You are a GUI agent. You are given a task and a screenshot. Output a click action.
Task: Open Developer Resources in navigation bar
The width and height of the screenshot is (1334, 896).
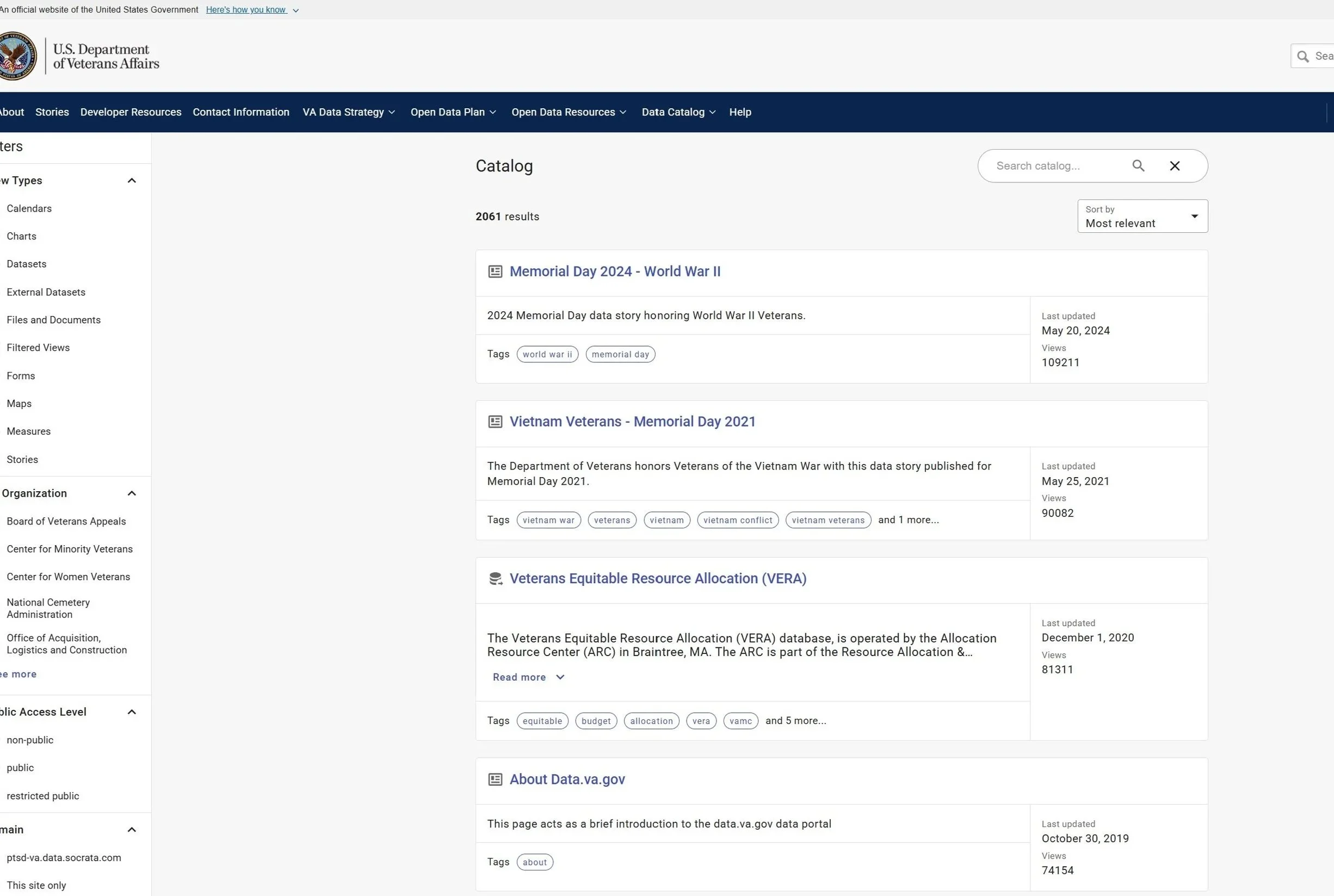tap(131, 112)
